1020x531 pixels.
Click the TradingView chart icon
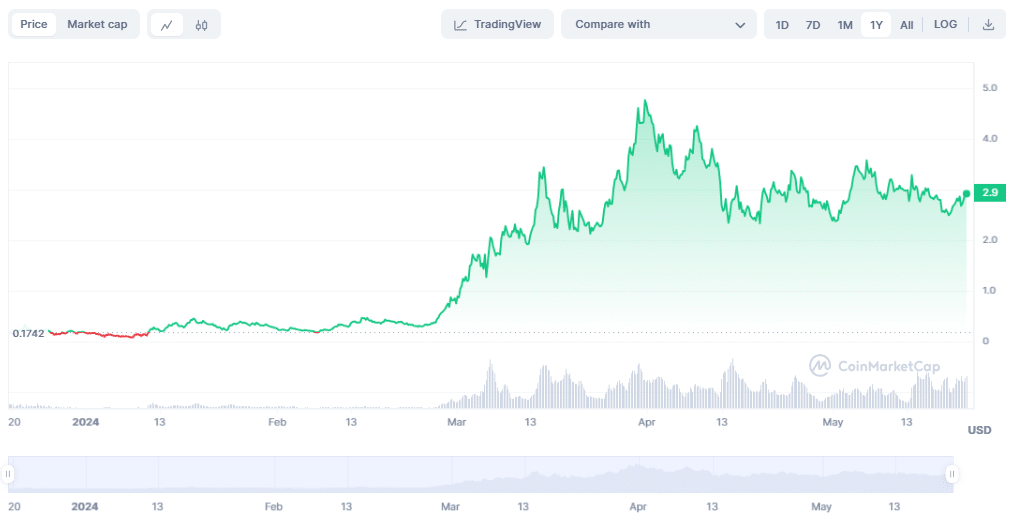point(460,24)
